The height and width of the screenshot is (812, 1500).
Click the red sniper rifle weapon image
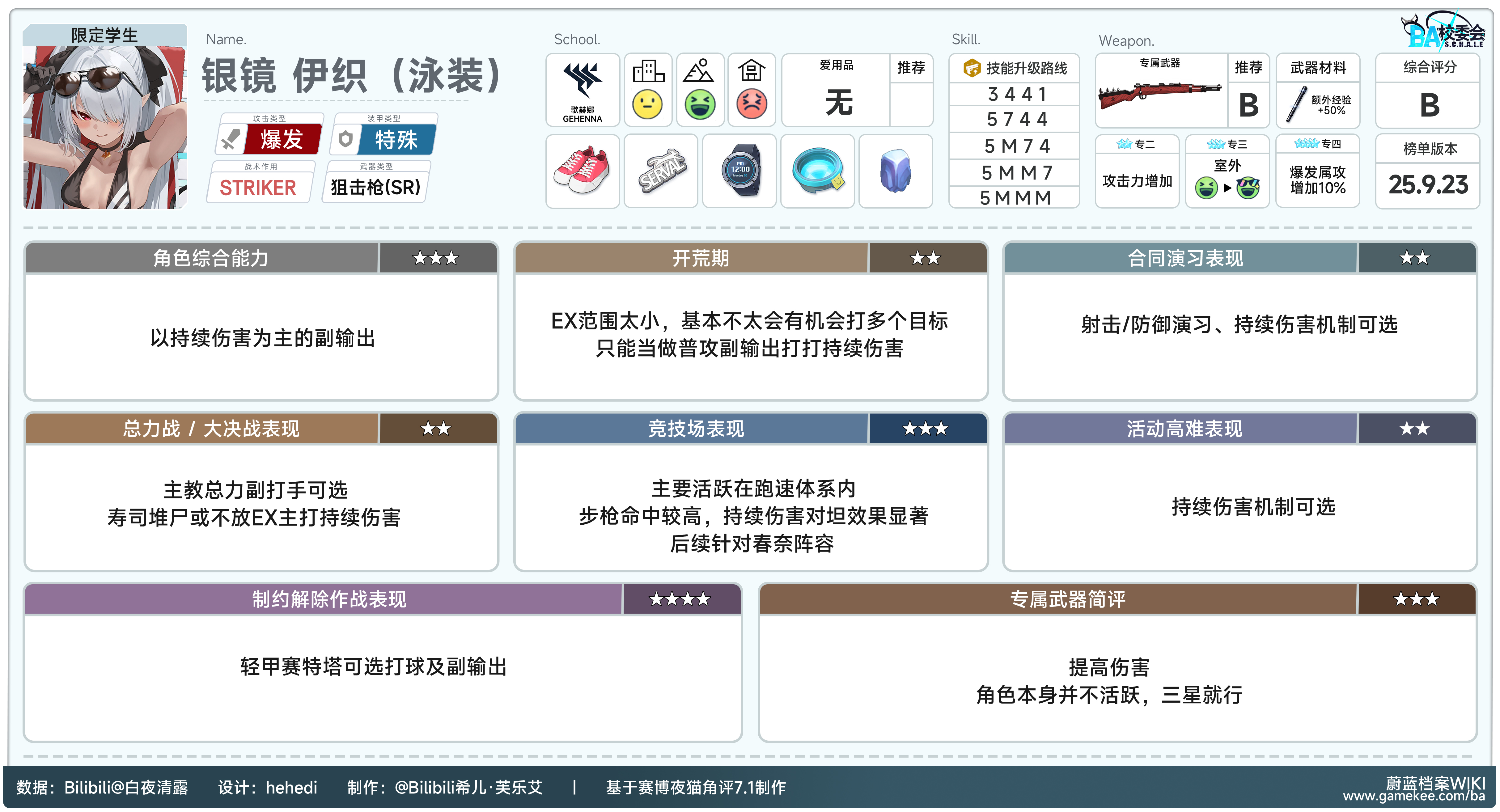tap(1159, 95)
